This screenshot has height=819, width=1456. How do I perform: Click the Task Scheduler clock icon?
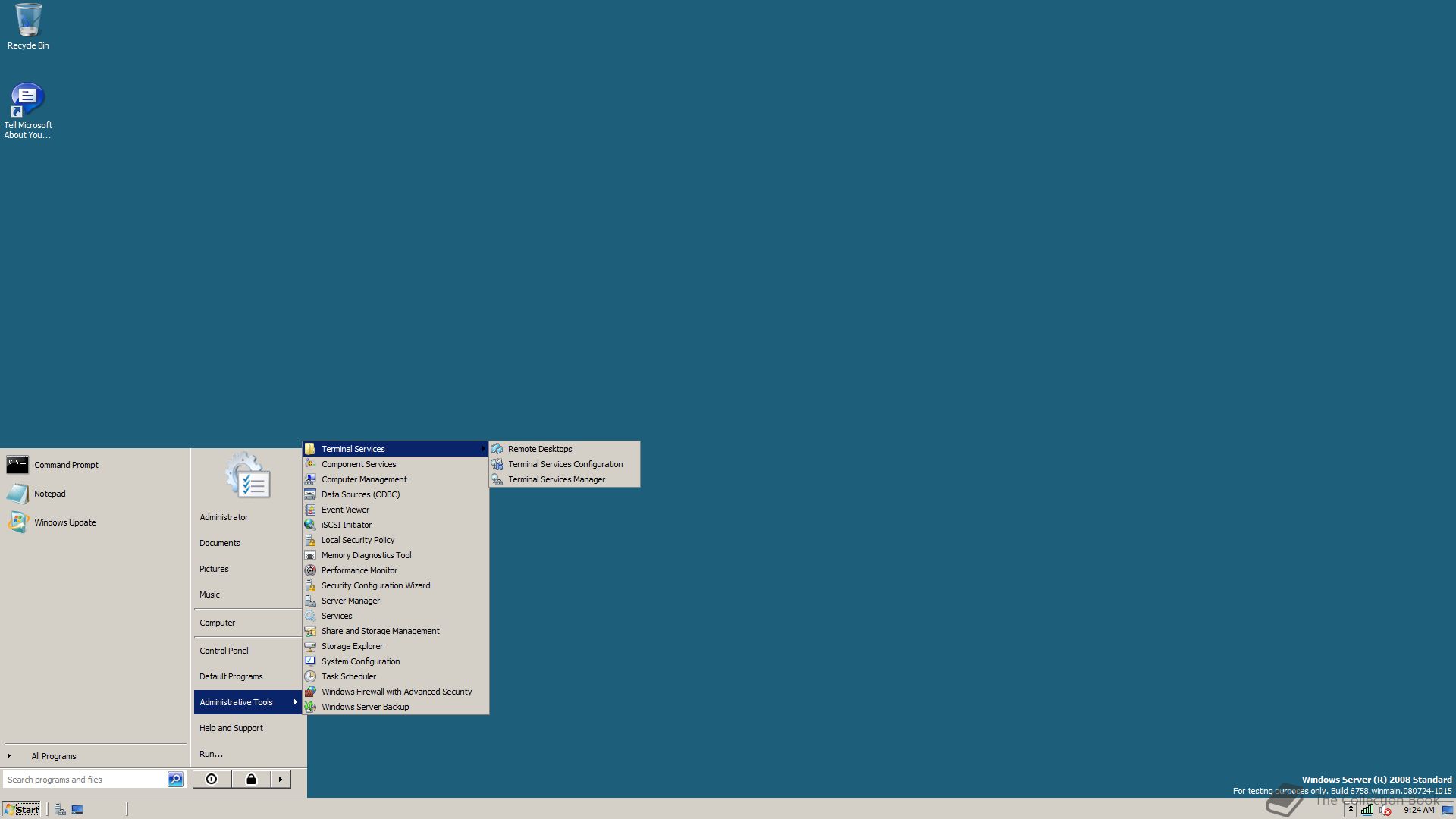pos(310,676)
